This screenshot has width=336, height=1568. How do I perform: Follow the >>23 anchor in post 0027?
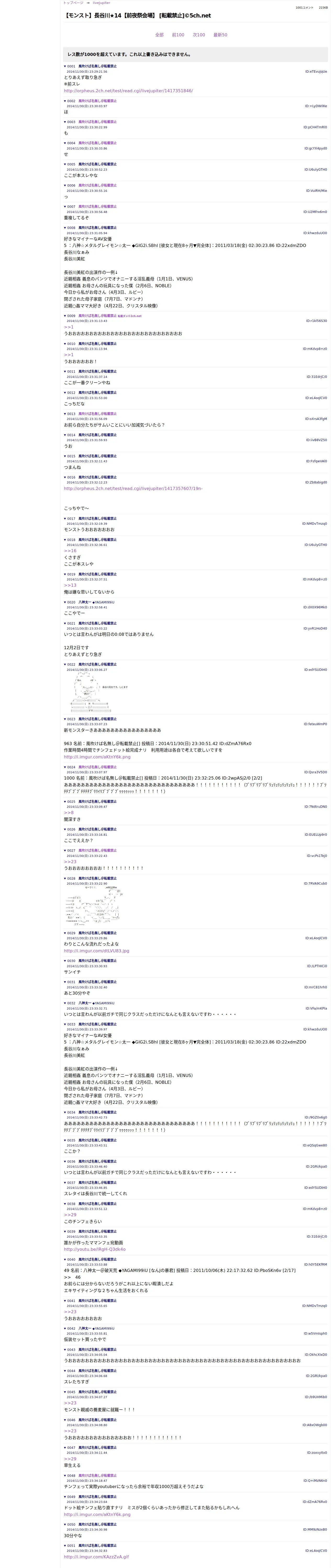(70, 862)
